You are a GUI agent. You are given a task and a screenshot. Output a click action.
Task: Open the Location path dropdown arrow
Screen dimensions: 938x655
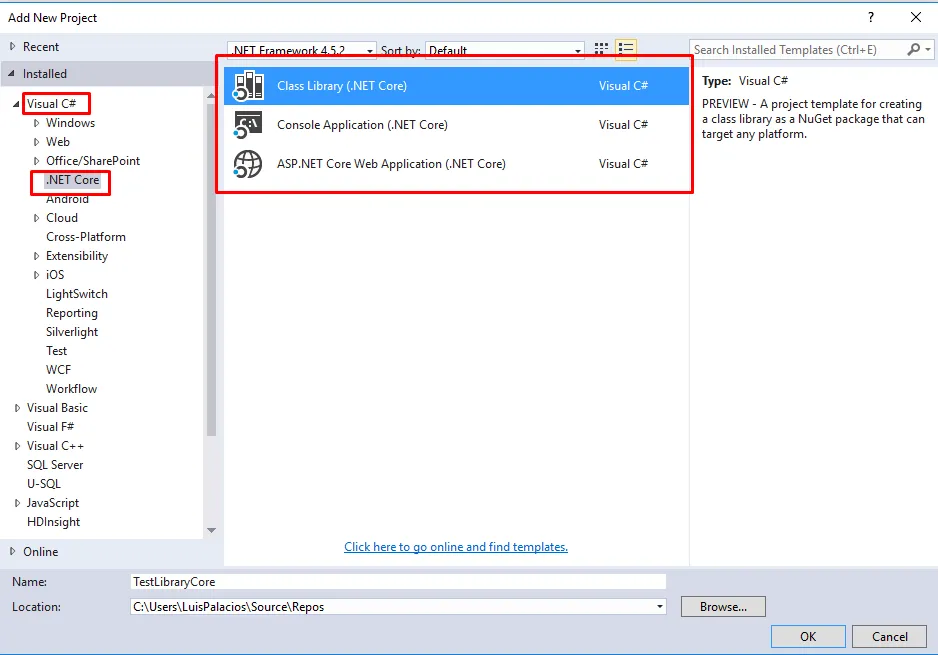660,607
